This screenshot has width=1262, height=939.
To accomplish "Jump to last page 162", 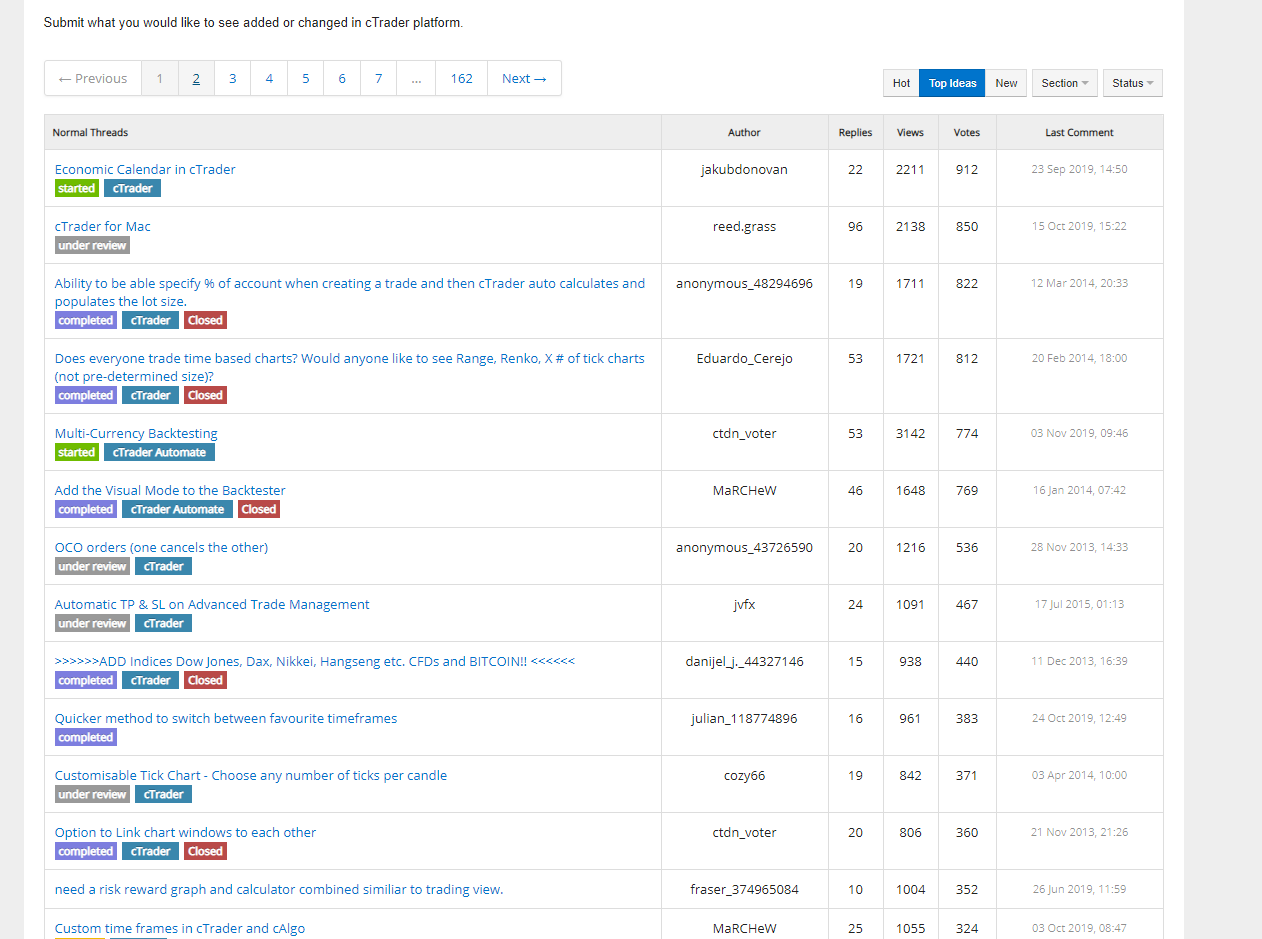I will (461, 78).
